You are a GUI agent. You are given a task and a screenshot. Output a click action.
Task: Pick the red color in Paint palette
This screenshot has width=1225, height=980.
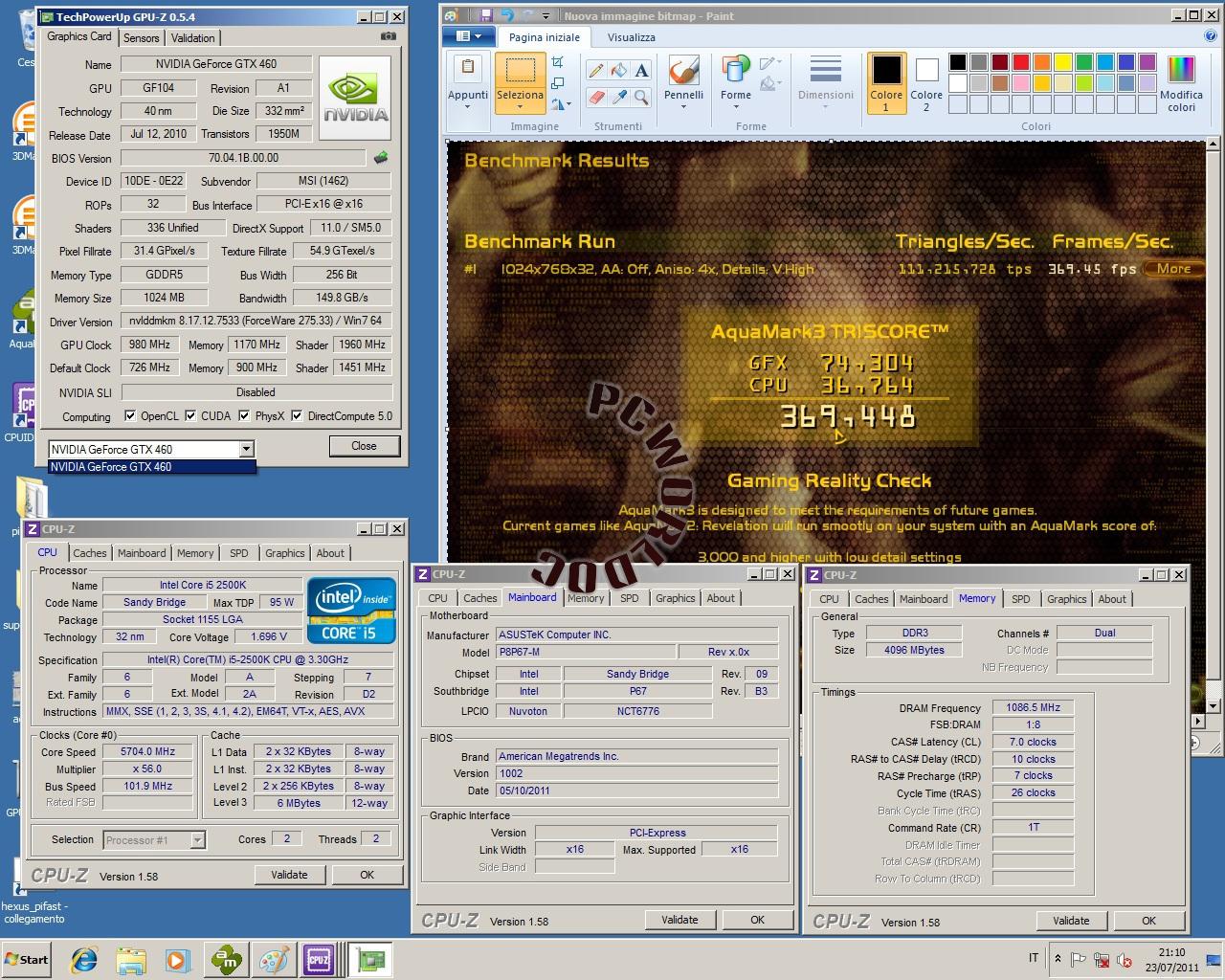(x=1020, y=62)
